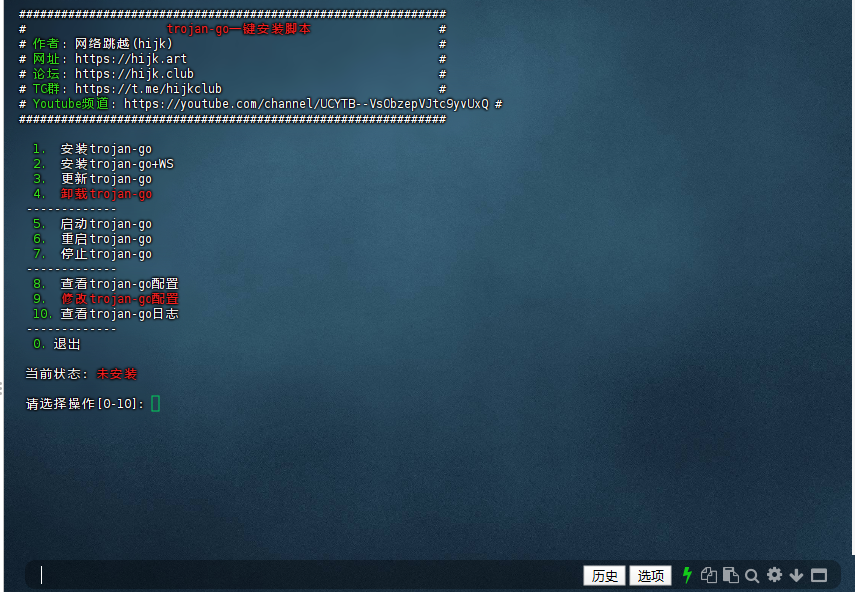Screen dimensions: 855x592
Task: Toggle fullscreen with the window icon
Action: (x=819, y=575)
